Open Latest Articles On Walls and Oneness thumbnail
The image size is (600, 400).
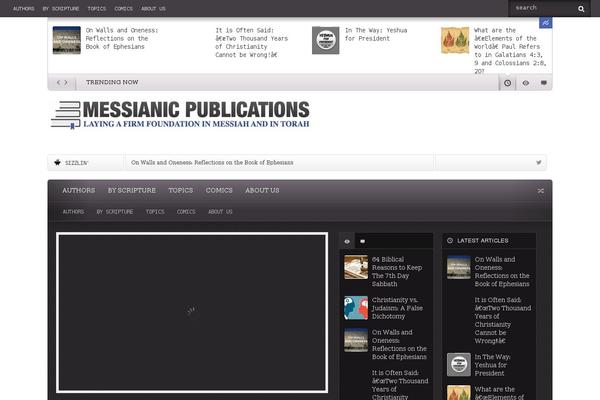pyautogui.click(x=459, y=267)
